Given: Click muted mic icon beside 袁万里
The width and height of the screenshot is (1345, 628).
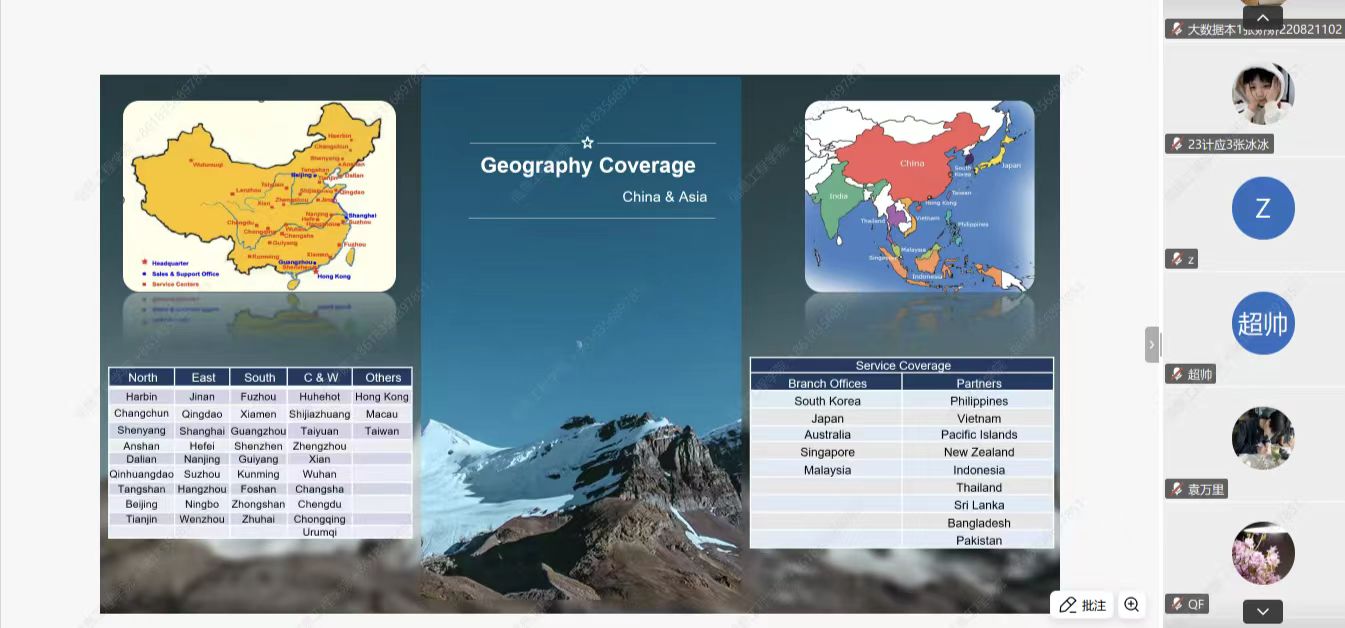Looking at the screenshot, I should coord(1177,490).
